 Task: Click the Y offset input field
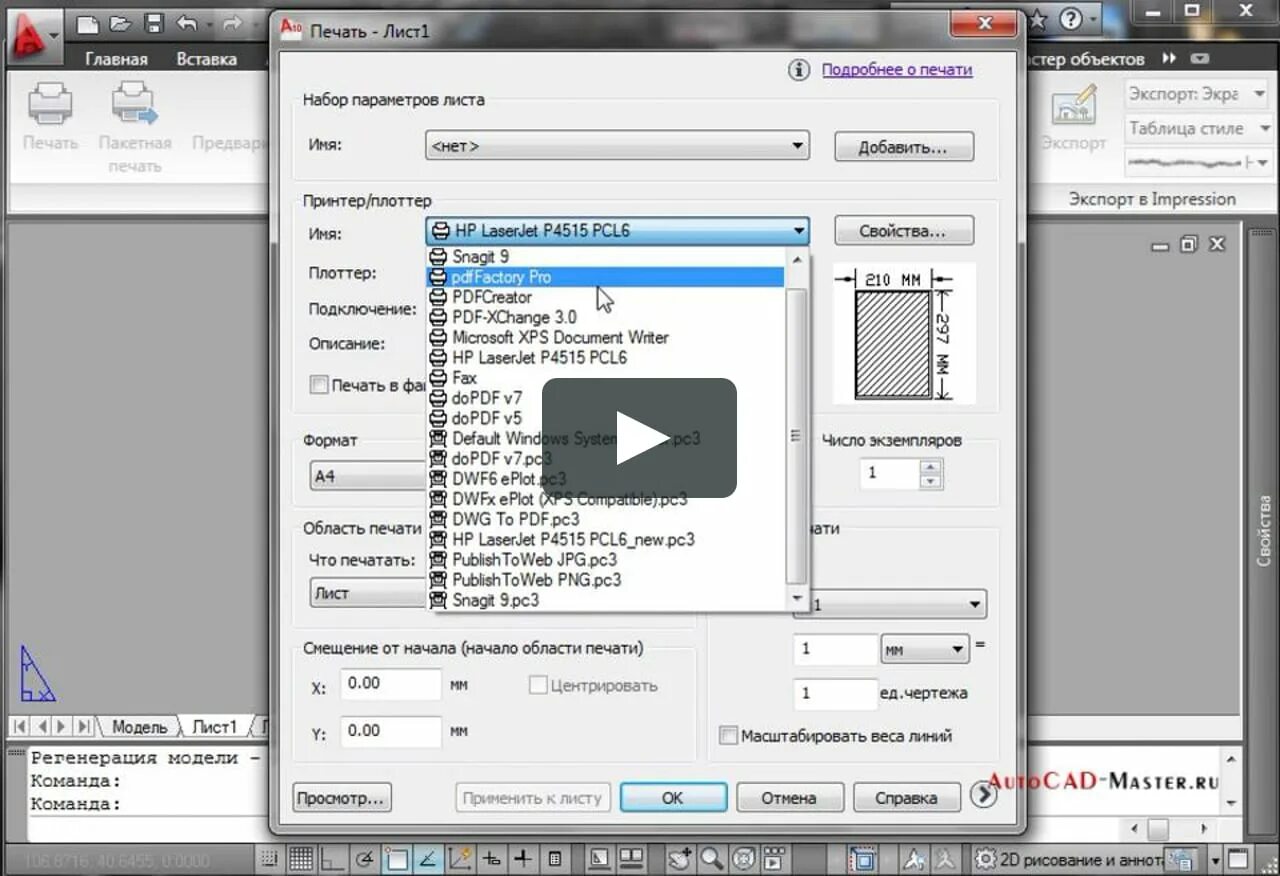391,731
